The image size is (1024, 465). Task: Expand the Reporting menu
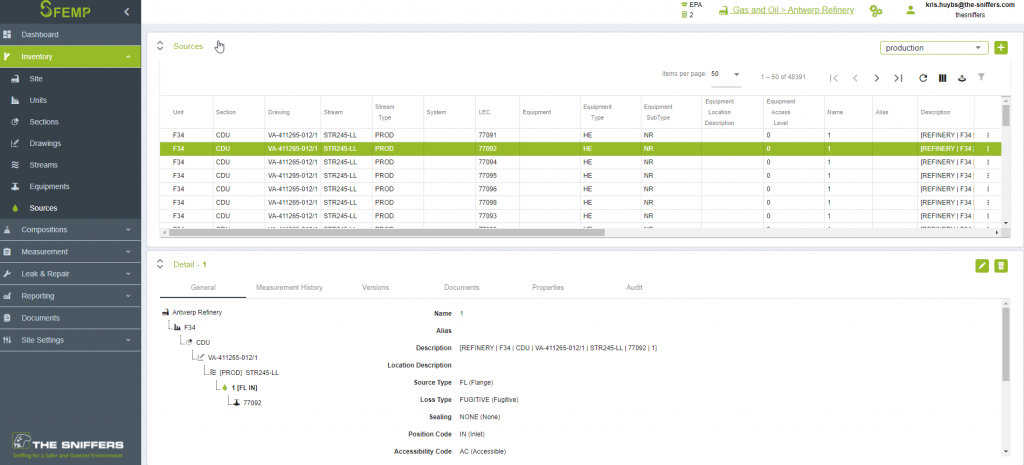(x=70, y=296)
